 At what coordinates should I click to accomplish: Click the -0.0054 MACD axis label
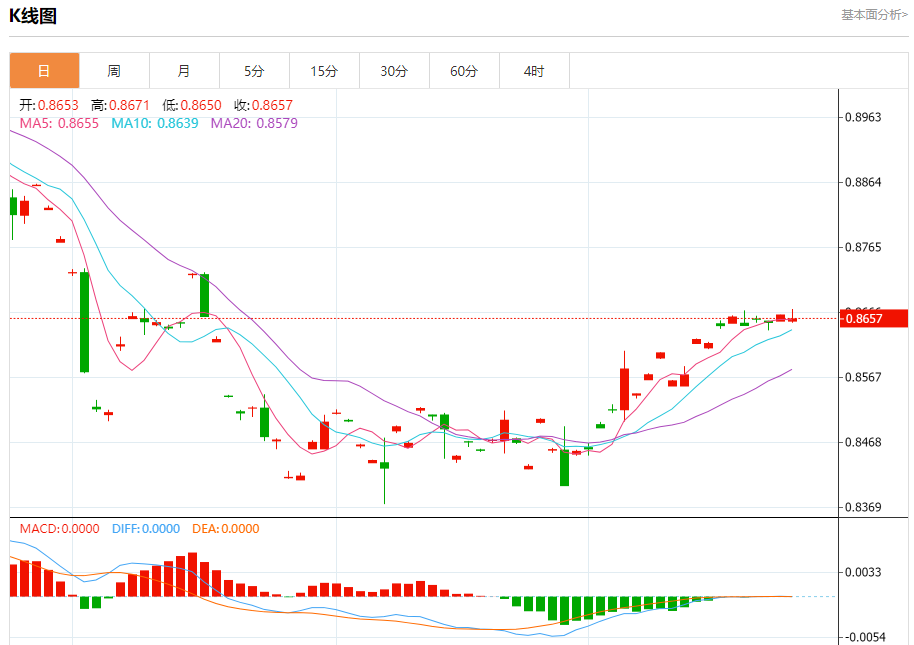pos(865,637)
